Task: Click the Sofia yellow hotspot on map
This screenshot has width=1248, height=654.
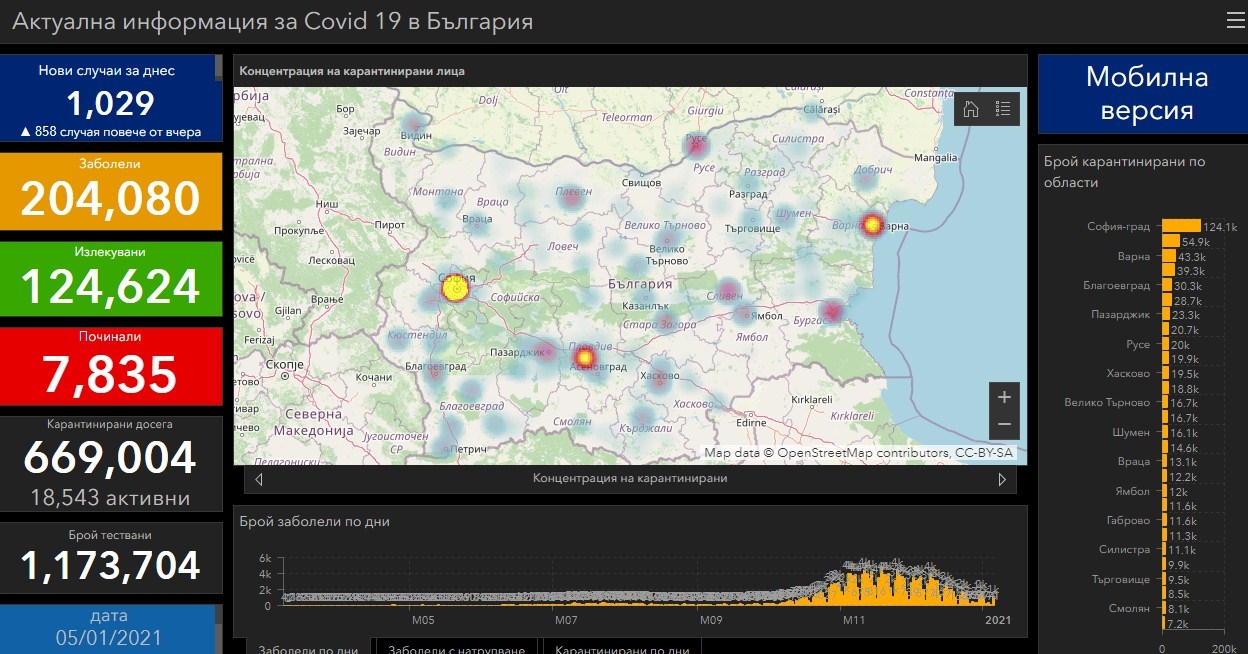Action: click(x=455, y=289)
